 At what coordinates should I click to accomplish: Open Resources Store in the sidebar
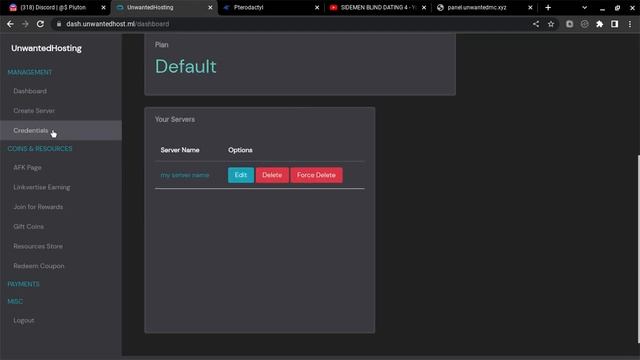point(38,246)
